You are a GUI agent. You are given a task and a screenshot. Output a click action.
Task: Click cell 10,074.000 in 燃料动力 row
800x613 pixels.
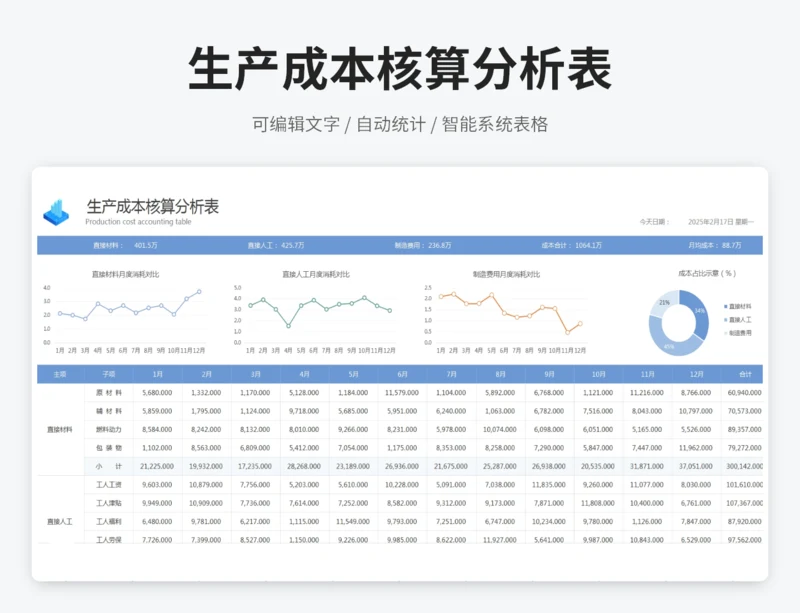pos(500,429)
